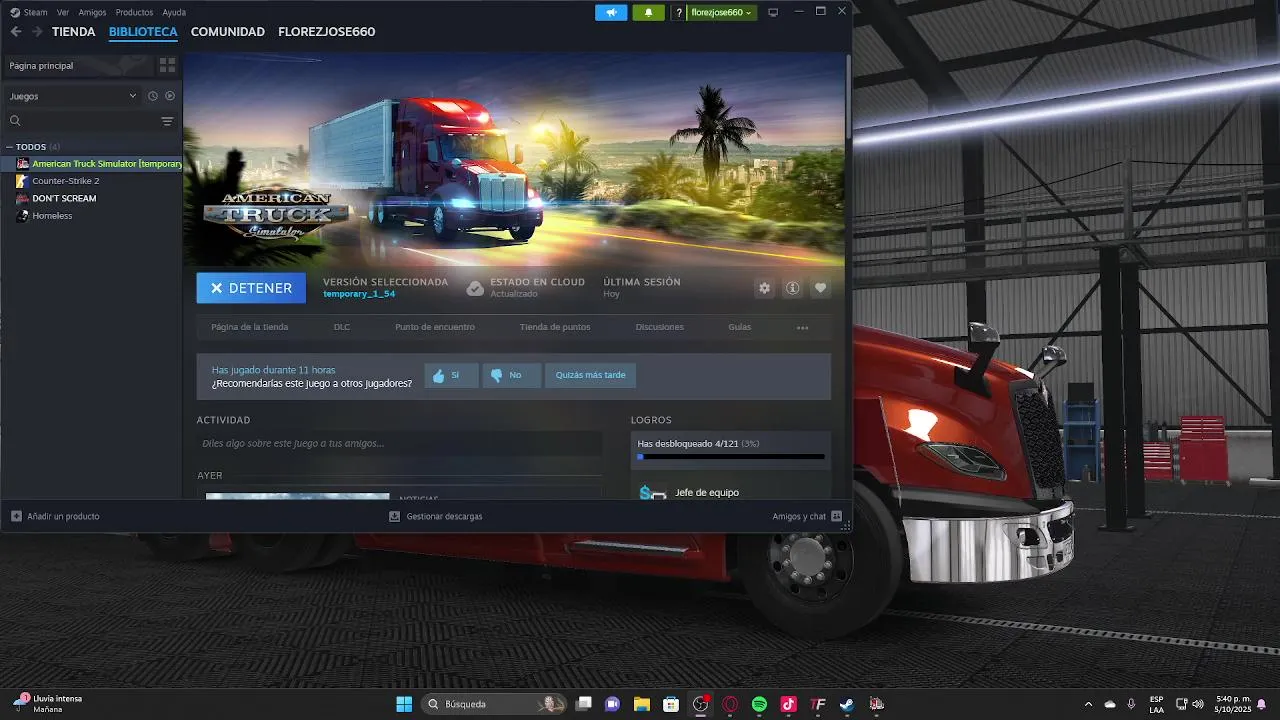1280x720 pixels.
Task: Open File Explorer from the taskbar
Action: pos(641,704)
